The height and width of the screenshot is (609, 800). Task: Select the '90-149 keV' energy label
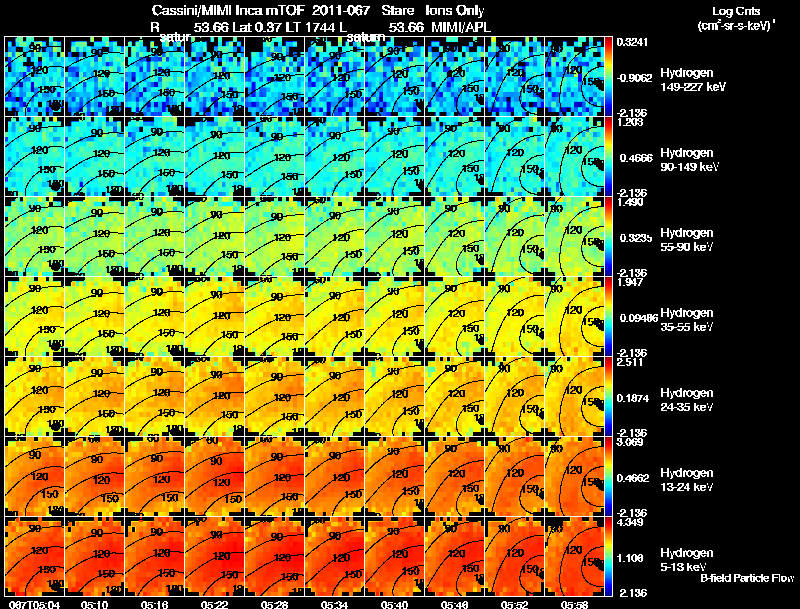point(689,167)
